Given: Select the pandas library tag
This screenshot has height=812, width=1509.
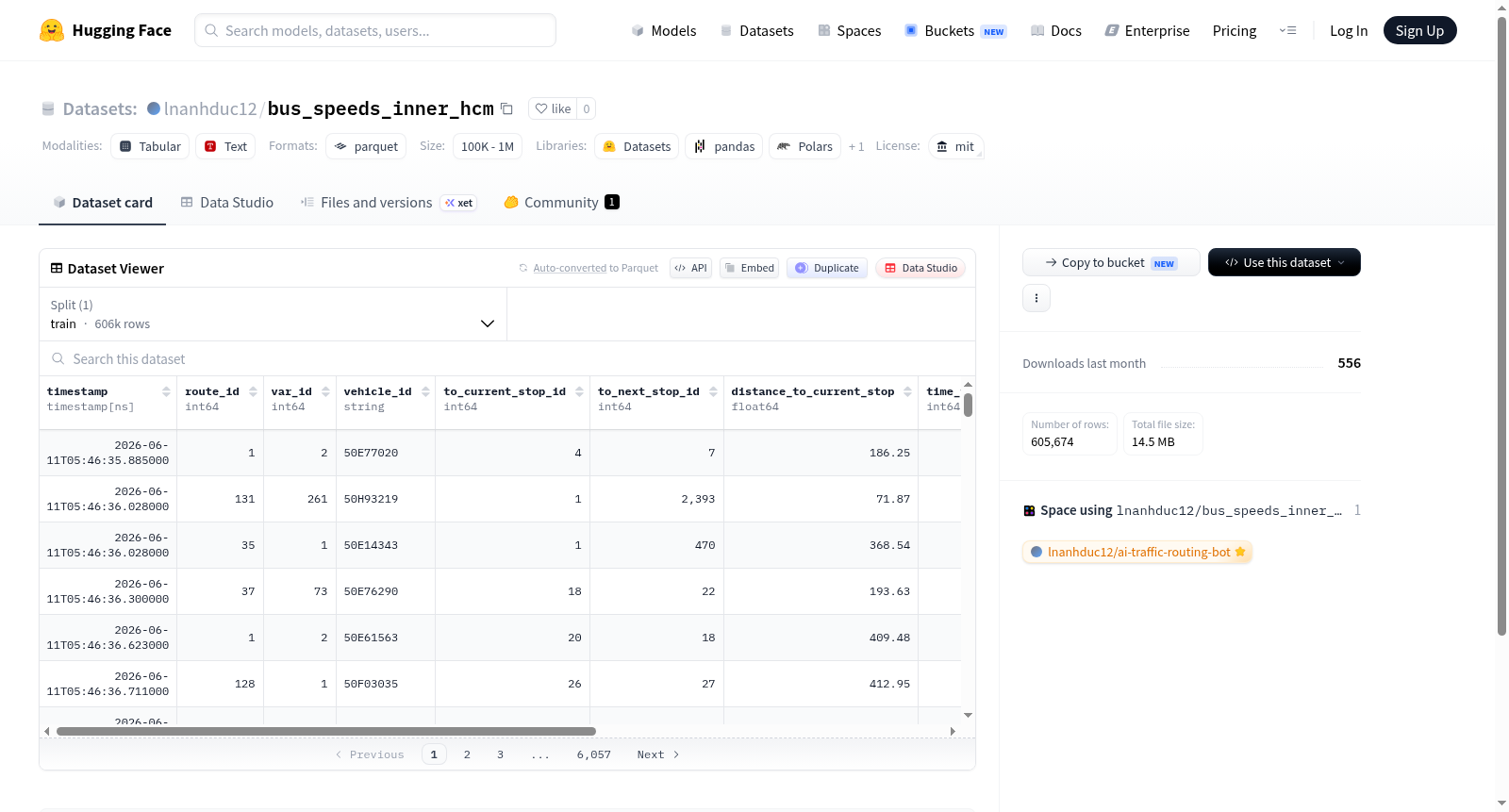Looking at the screenshot, I should coord(724,146).
